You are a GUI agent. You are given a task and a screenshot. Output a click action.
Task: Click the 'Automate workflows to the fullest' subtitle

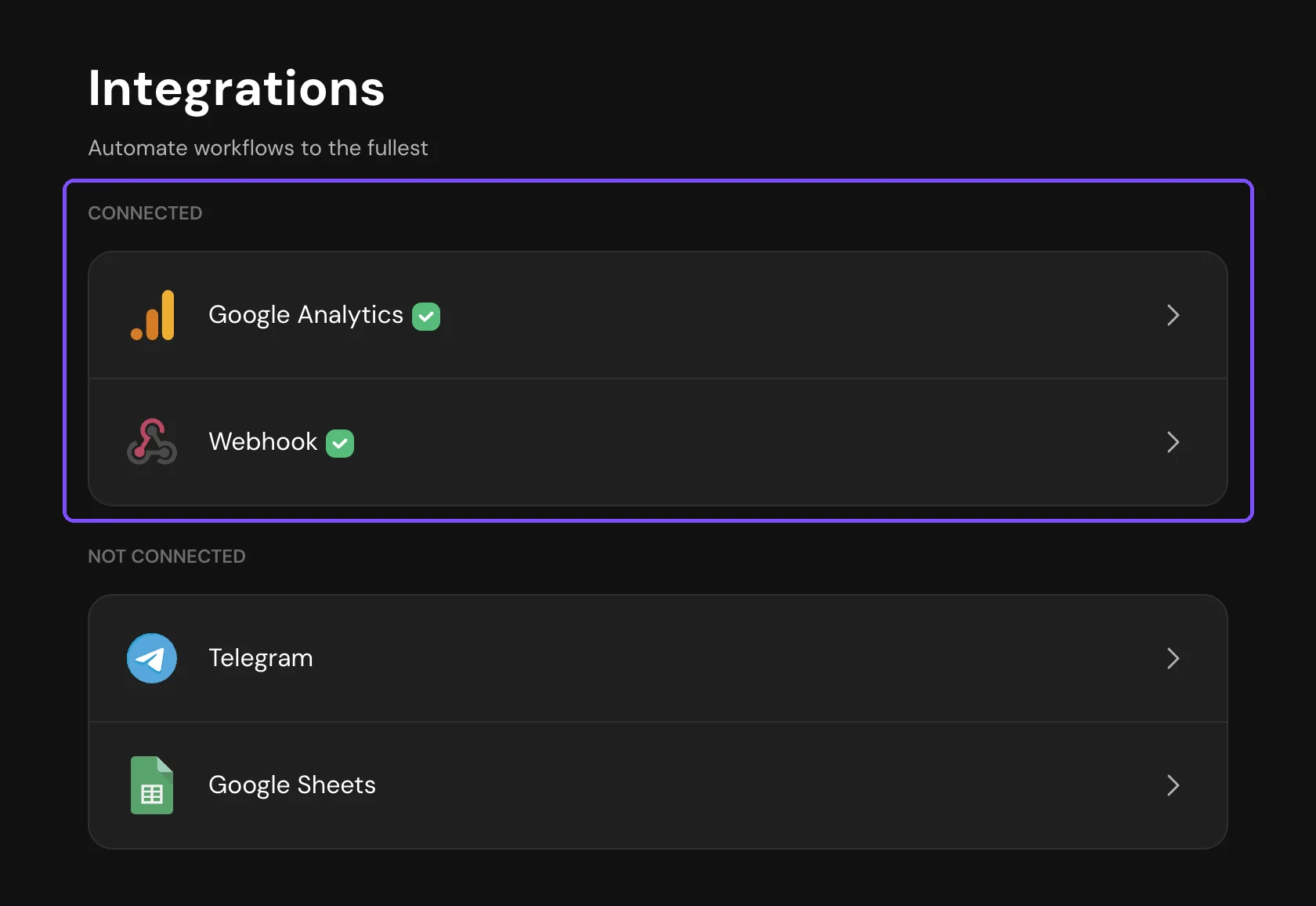(258, 148)
